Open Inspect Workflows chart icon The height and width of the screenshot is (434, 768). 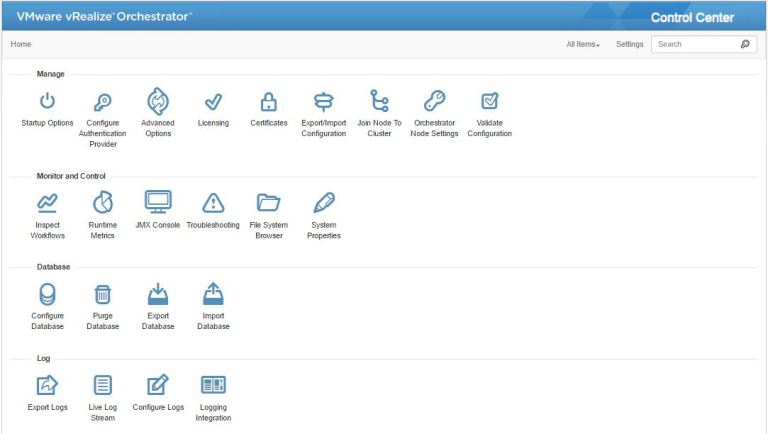click(47, 203)
